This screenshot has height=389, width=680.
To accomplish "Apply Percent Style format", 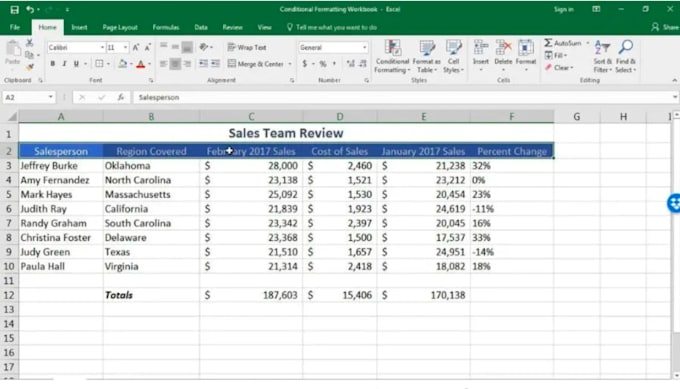I will tap(323, 64).
